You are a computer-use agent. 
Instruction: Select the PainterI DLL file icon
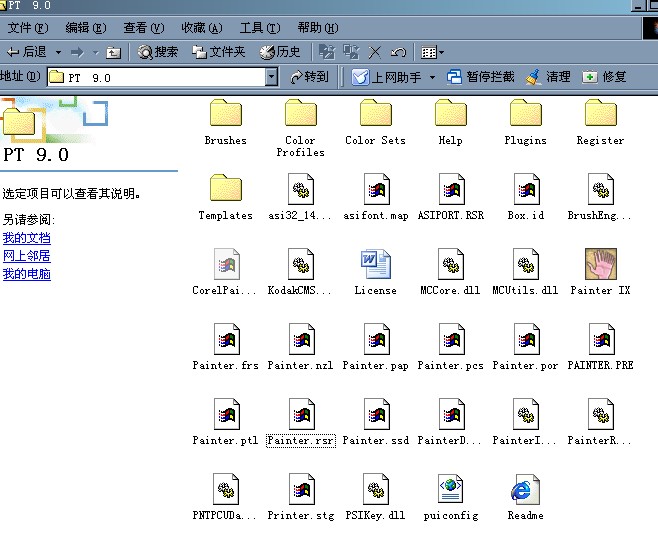pos(525,414)
